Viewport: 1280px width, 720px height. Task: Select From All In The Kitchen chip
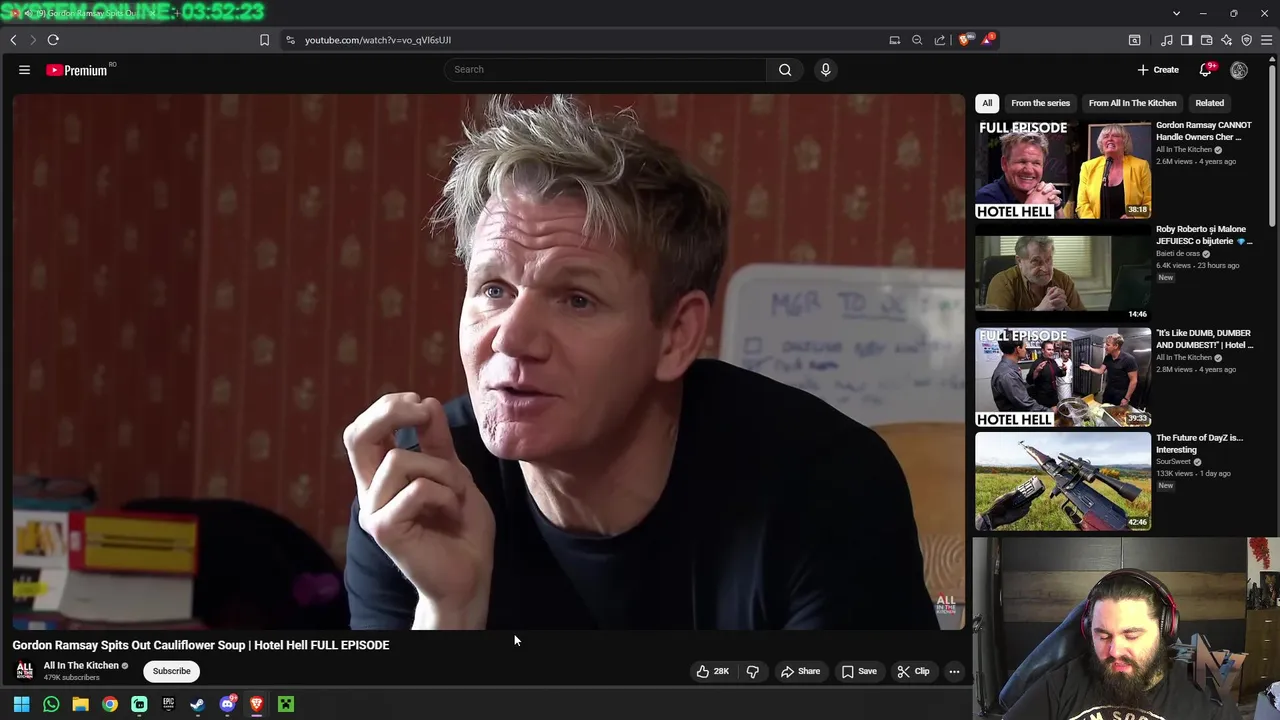click(1132, 103)
